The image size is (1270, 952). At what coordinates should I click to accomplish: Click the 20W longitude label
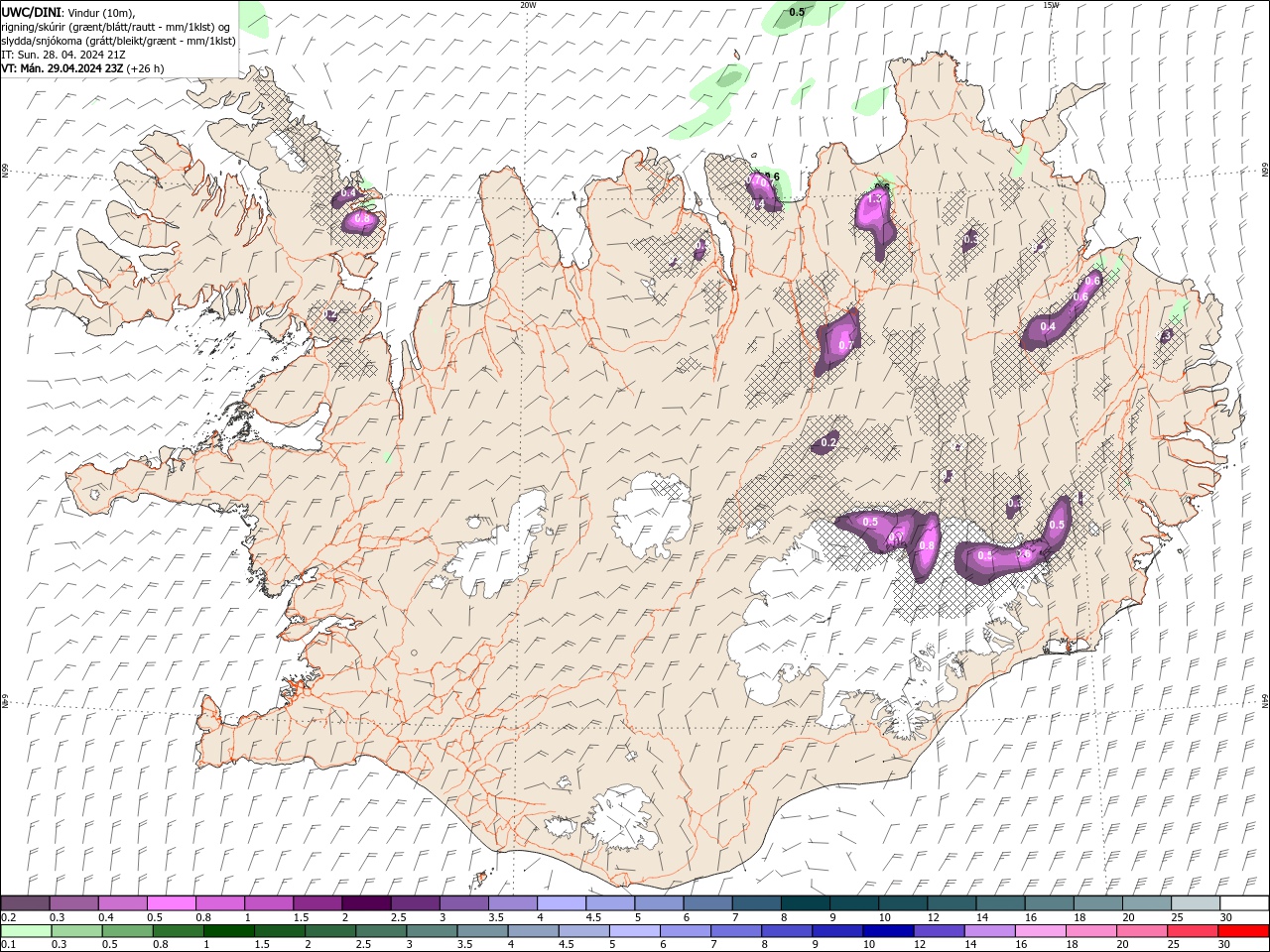528,5
